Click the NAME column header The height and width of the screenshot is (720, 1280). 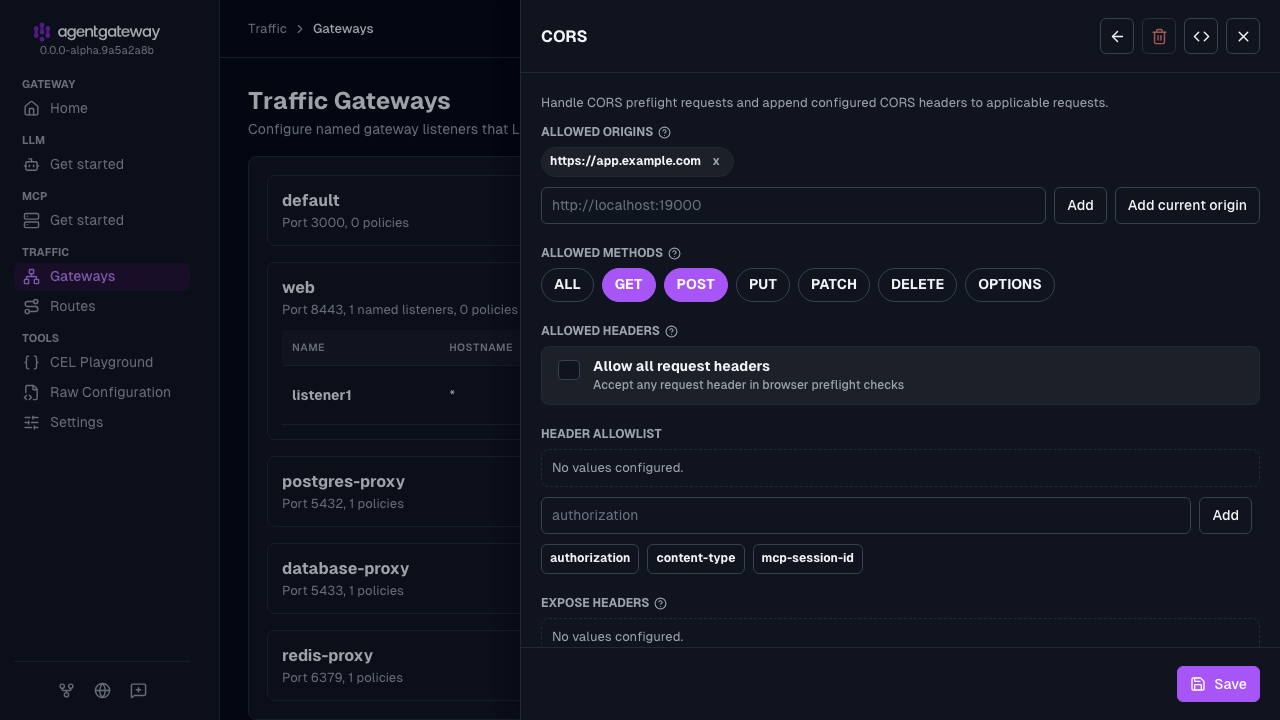[x=308, y=348]
